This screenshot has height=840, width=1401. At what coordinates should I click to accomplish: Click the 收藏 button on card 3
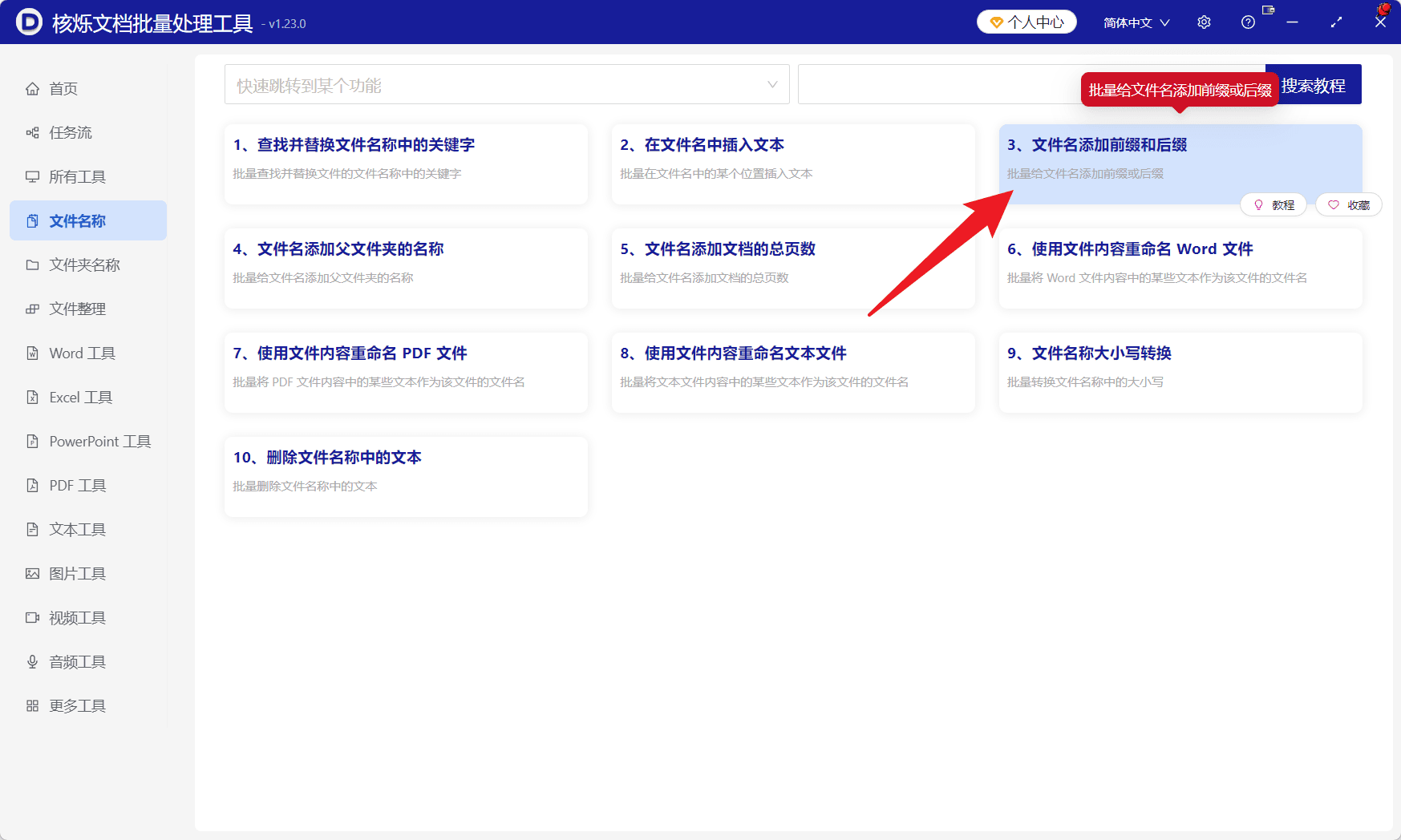pyautogui.click(x=1349, y=205)
